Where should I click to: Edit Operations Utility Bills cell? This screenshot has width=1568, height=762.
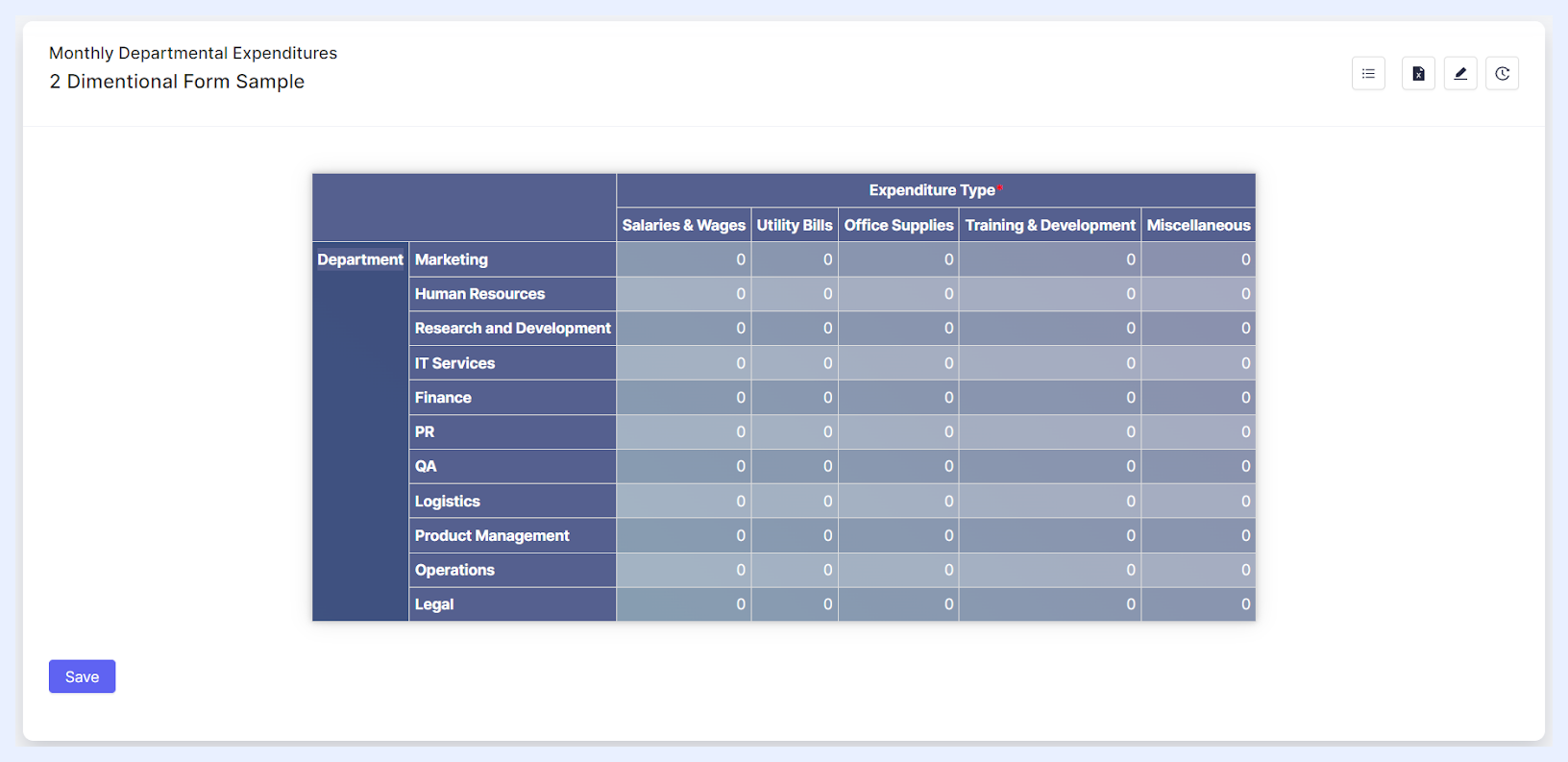[x=795, y=570]
